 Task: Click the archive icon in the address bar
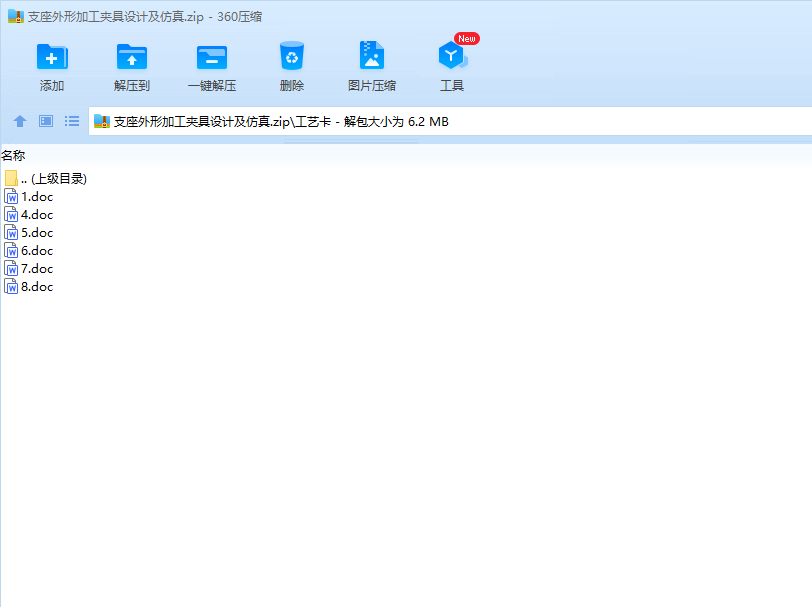(102, 121)
